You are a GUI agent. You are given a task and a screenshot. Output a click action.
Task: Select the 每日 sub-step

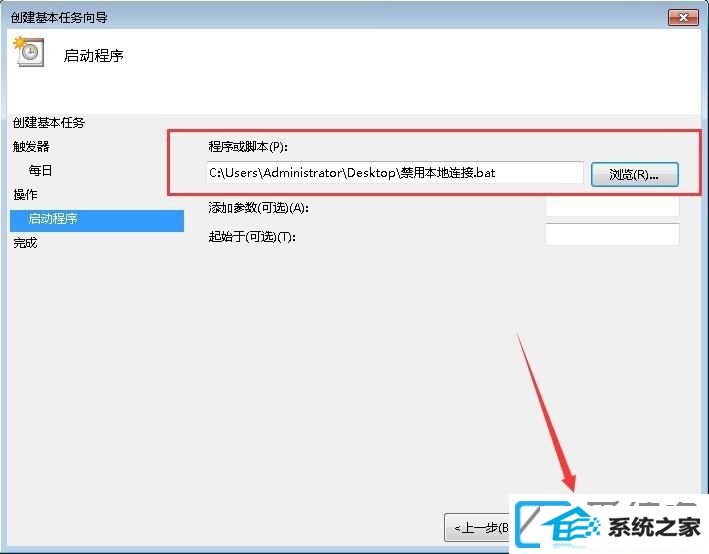click(x=40, y=170)
